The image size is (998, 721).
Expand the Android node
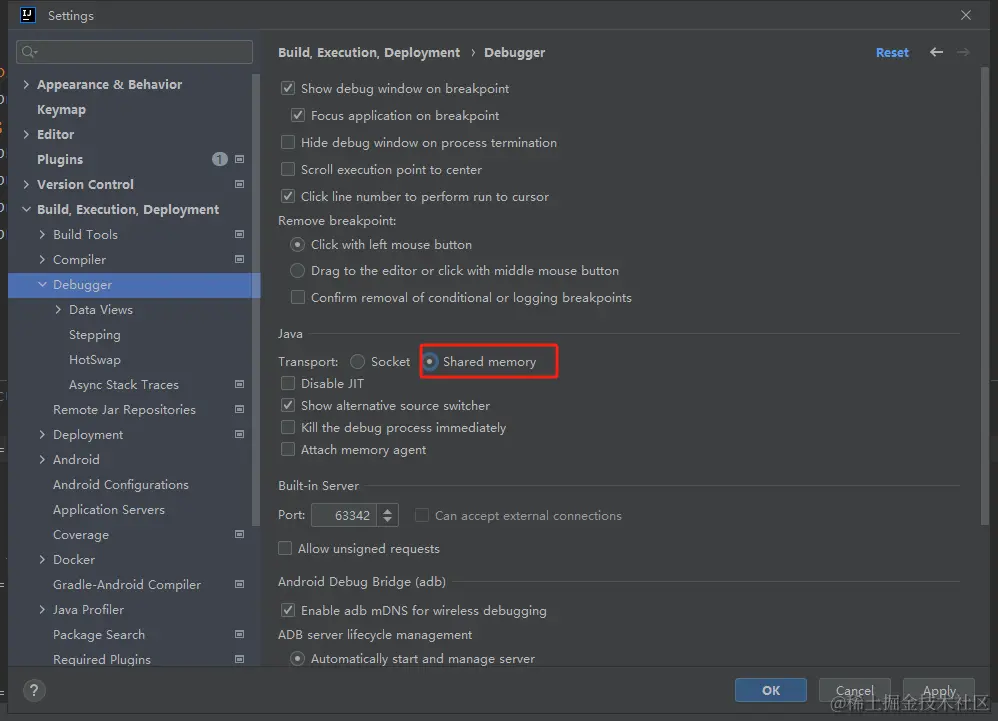click(x=42, y=459)
